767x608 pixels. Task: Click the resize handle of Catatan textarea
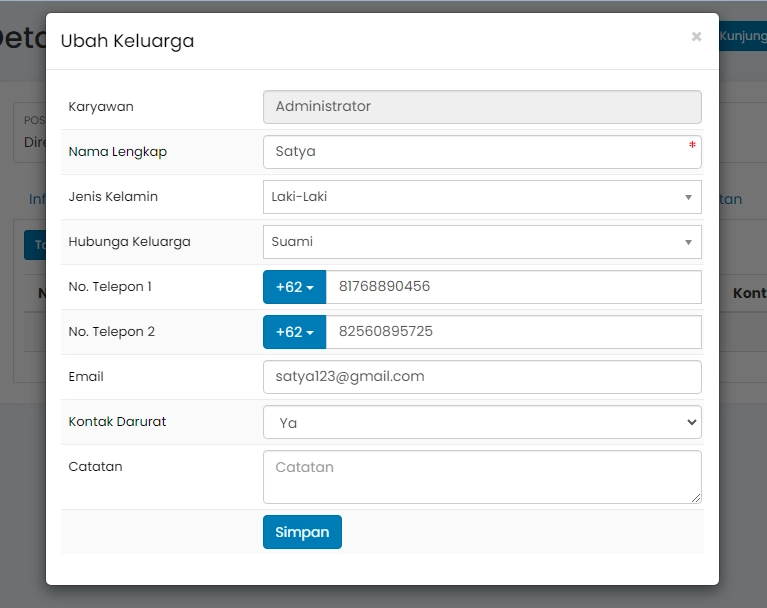click(x=696, y=497)
